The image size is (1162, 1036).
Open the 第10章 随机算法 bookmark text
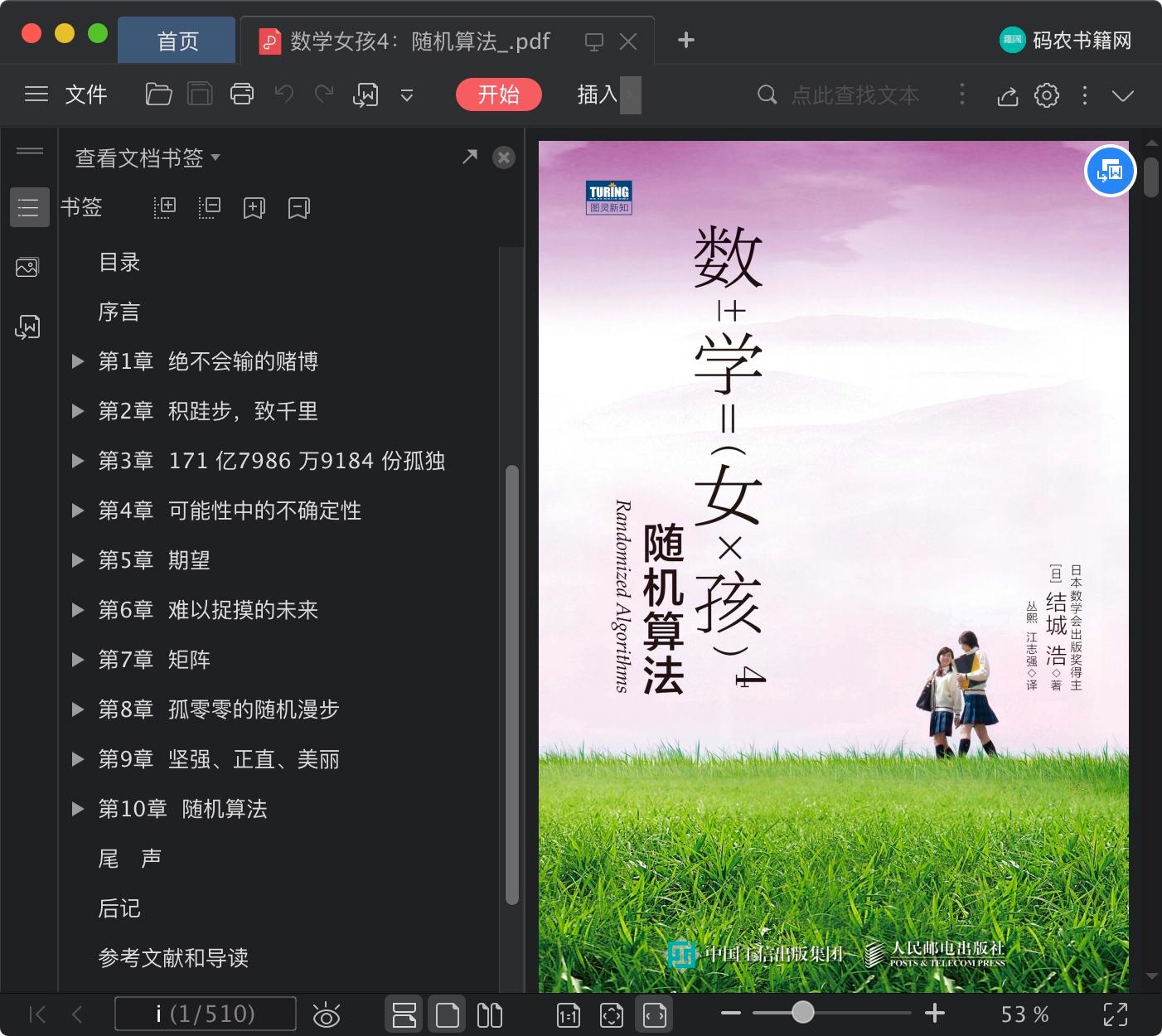pyautogui.click(x=182, y=809)
